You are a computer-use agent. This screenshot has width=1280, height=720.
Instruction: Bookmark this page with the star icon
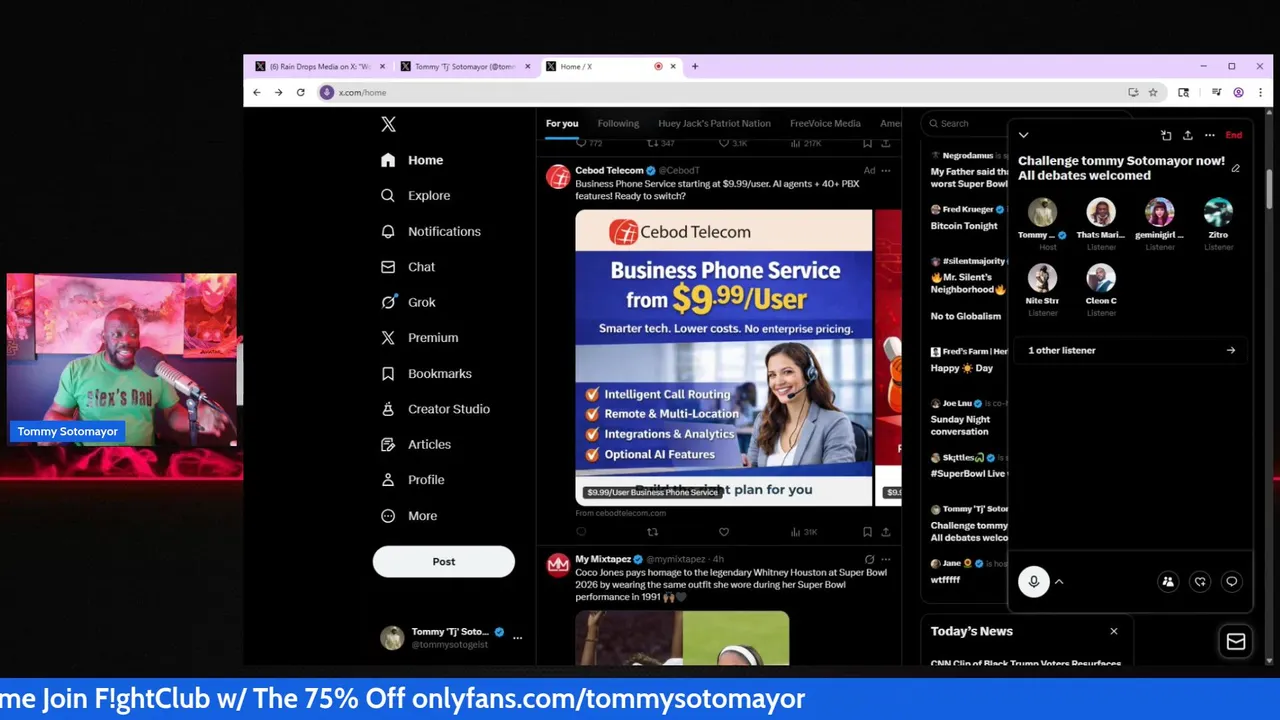1153,92
